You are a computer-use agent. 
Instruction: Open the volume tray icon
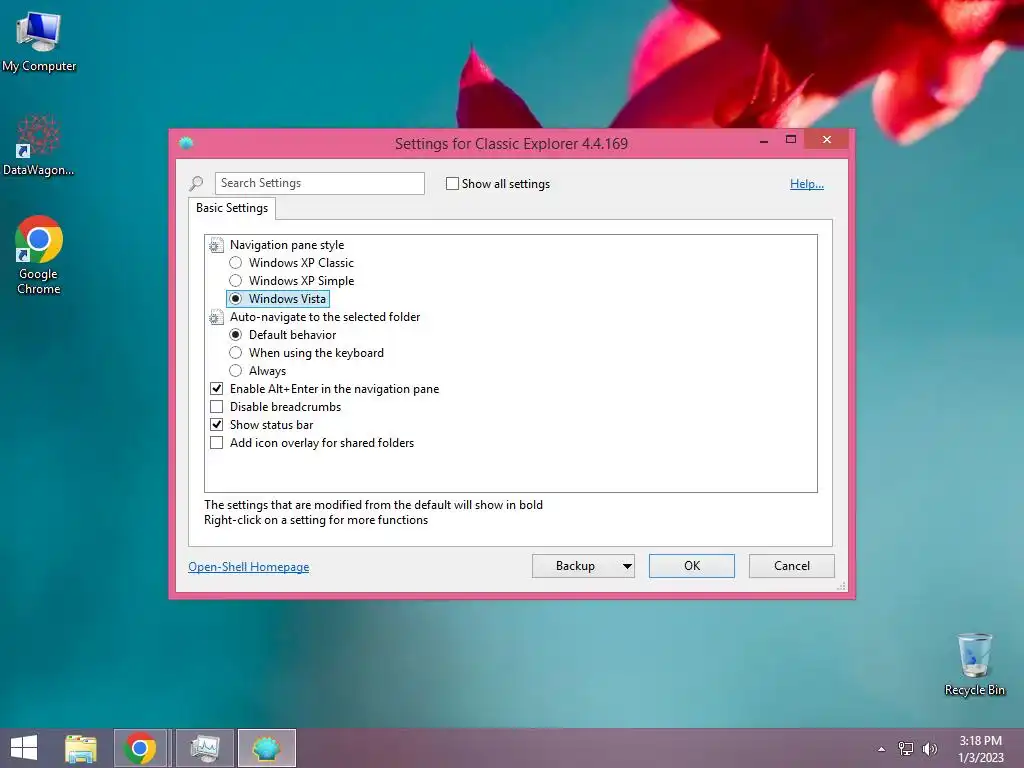click(929, 749)
